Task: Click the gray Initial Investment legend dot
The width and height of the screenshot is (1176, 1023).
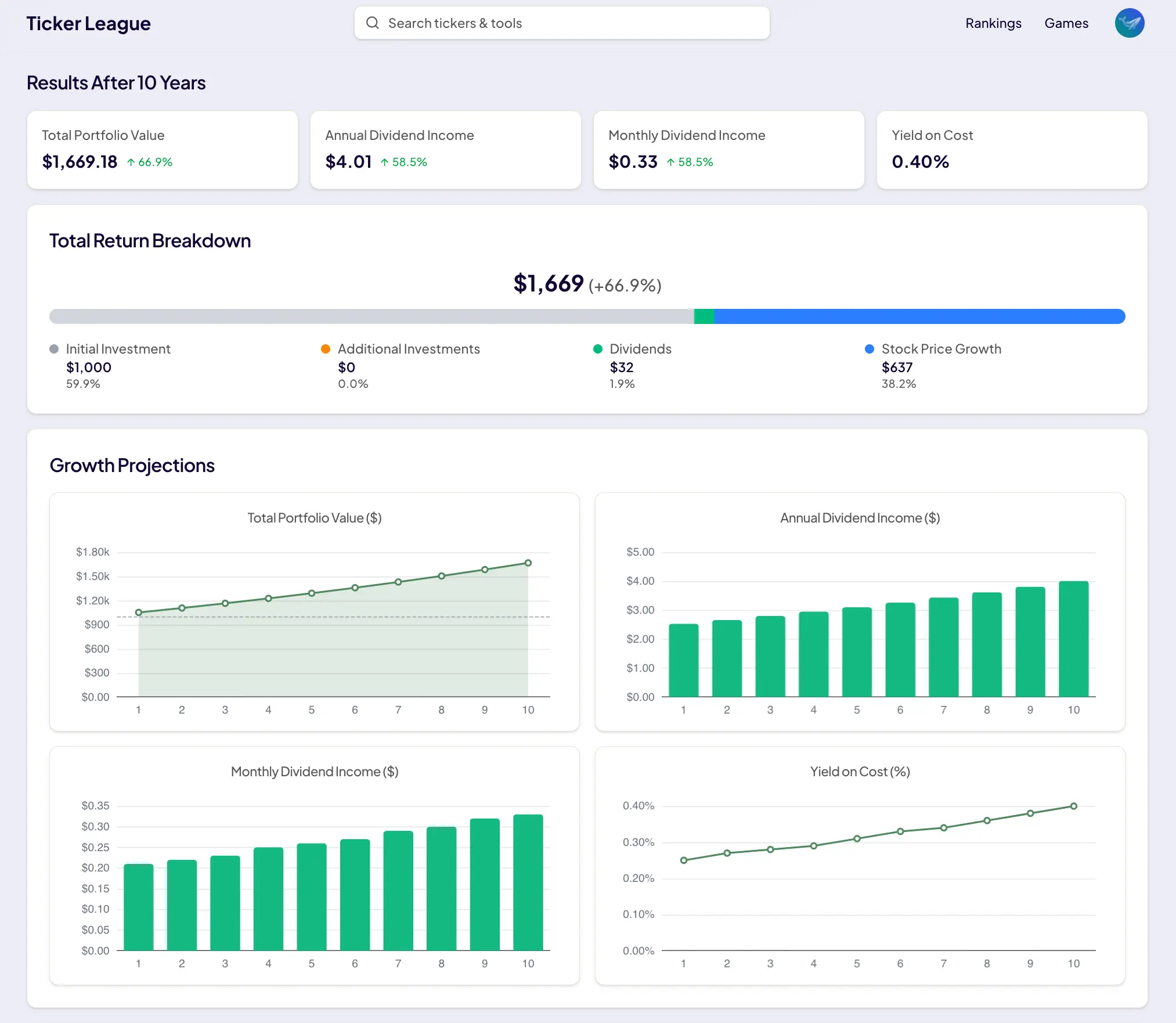Action: coord(54,349)
